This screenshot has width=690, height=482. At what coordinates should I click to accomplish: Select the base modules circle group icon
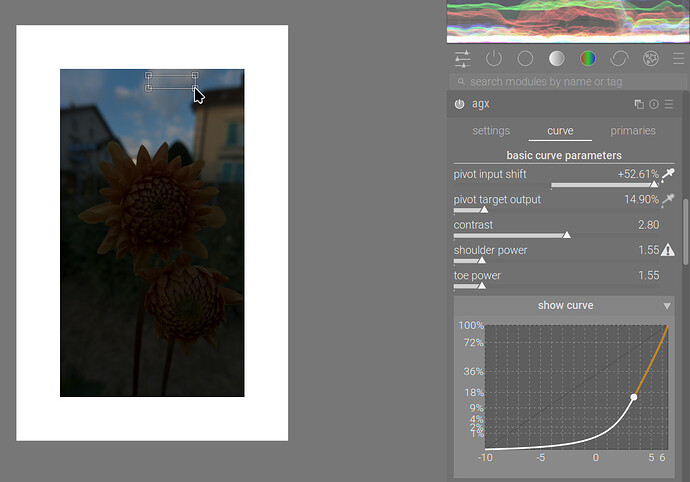click(x=525, y=59)
